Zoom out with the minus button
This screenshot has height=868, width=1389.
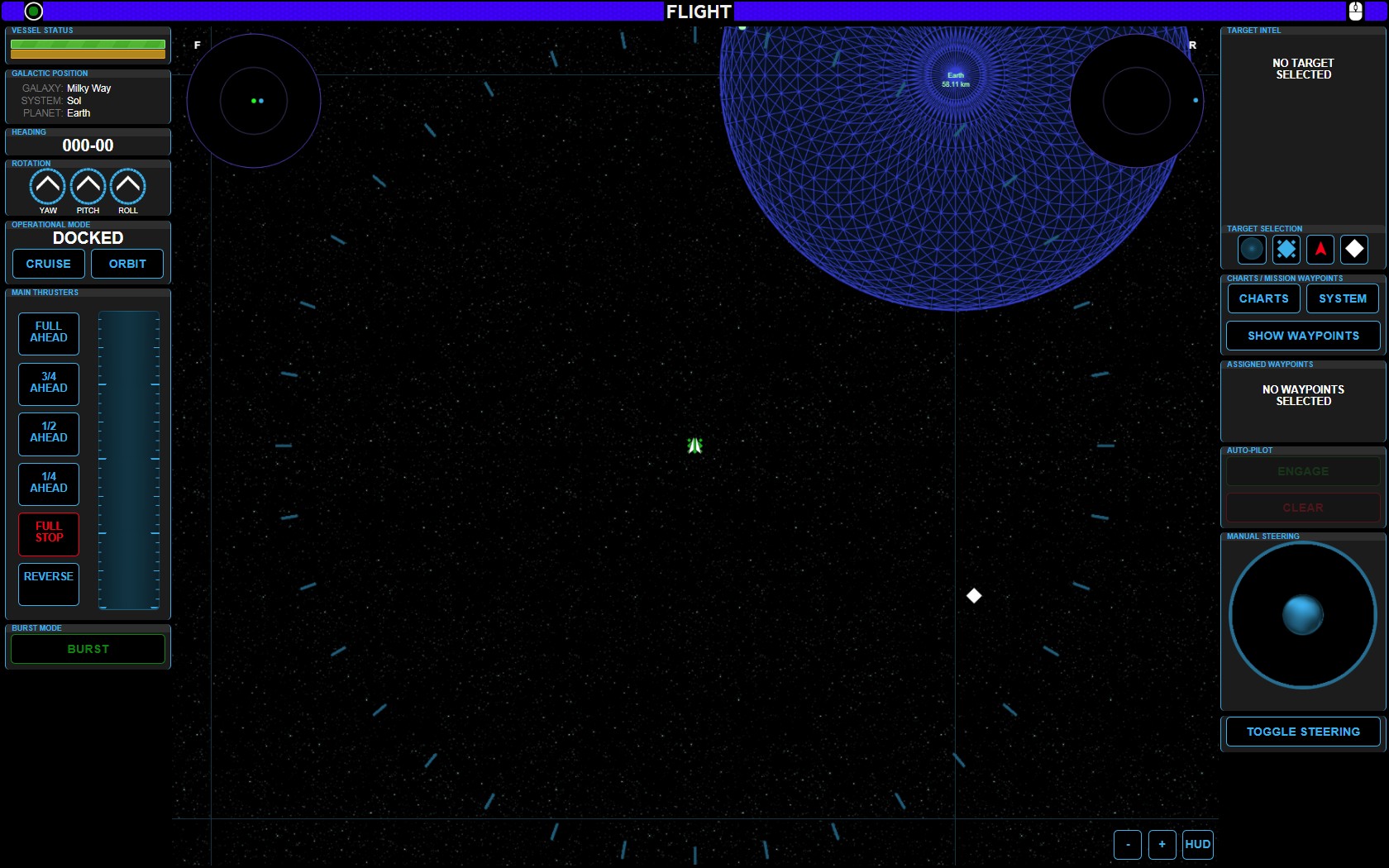[1128, 844]
